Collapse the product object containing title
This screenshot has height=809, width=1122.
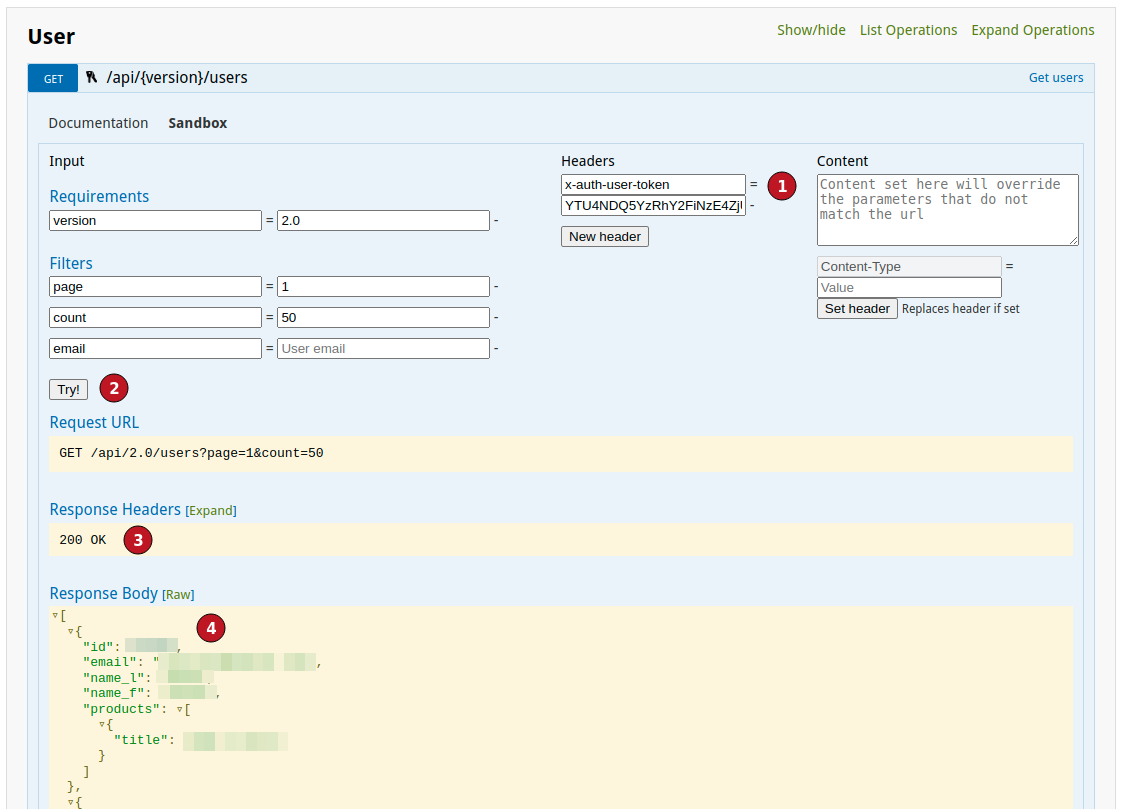tap(102, 725)
